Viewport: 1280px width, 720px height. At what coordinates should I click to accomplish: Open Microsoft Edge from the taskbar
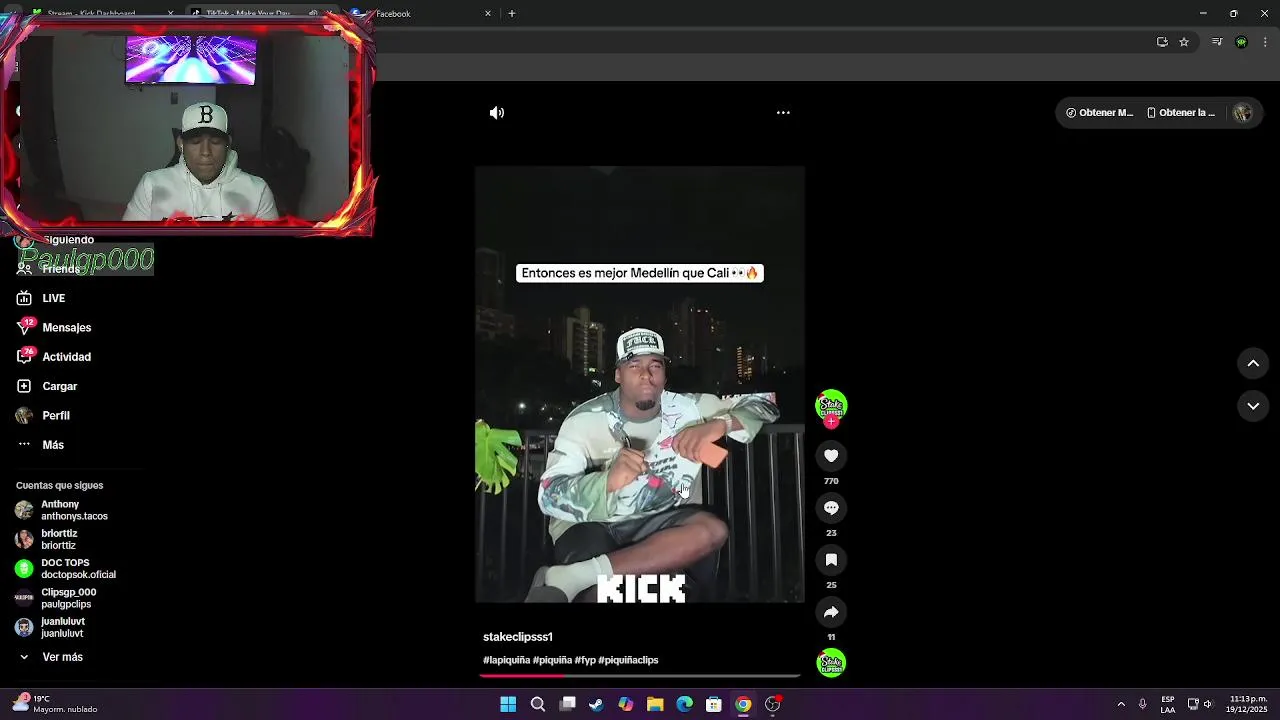point(684,704)
